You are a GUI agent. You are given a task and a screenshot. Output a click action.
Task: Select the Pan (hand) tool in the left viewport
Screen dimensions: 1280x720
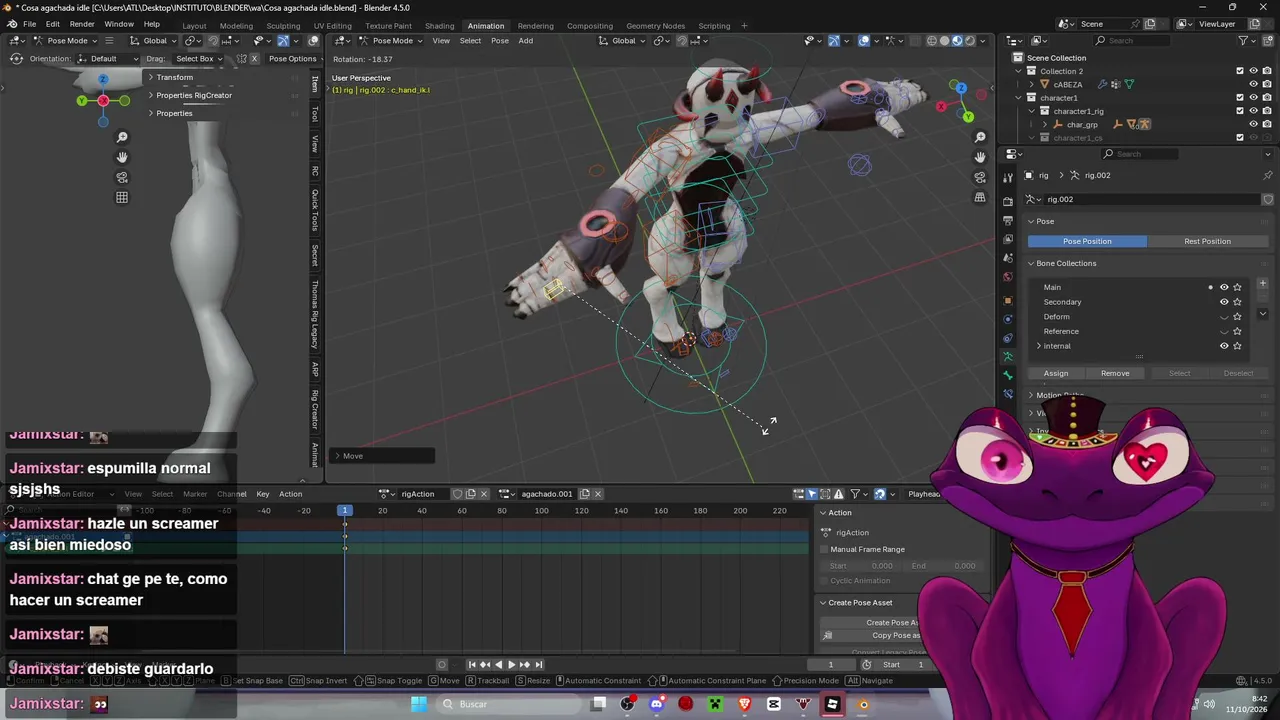click(x=122, y=157)
